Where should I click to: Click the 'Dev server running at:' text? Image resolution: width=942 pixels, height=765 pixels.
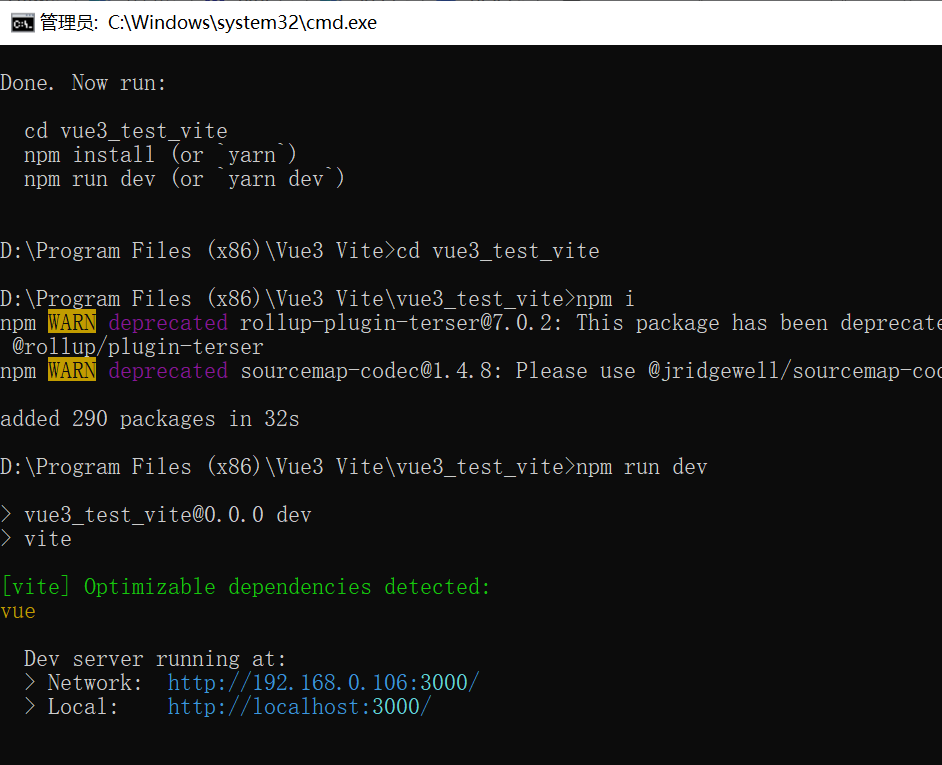[155, 659]
